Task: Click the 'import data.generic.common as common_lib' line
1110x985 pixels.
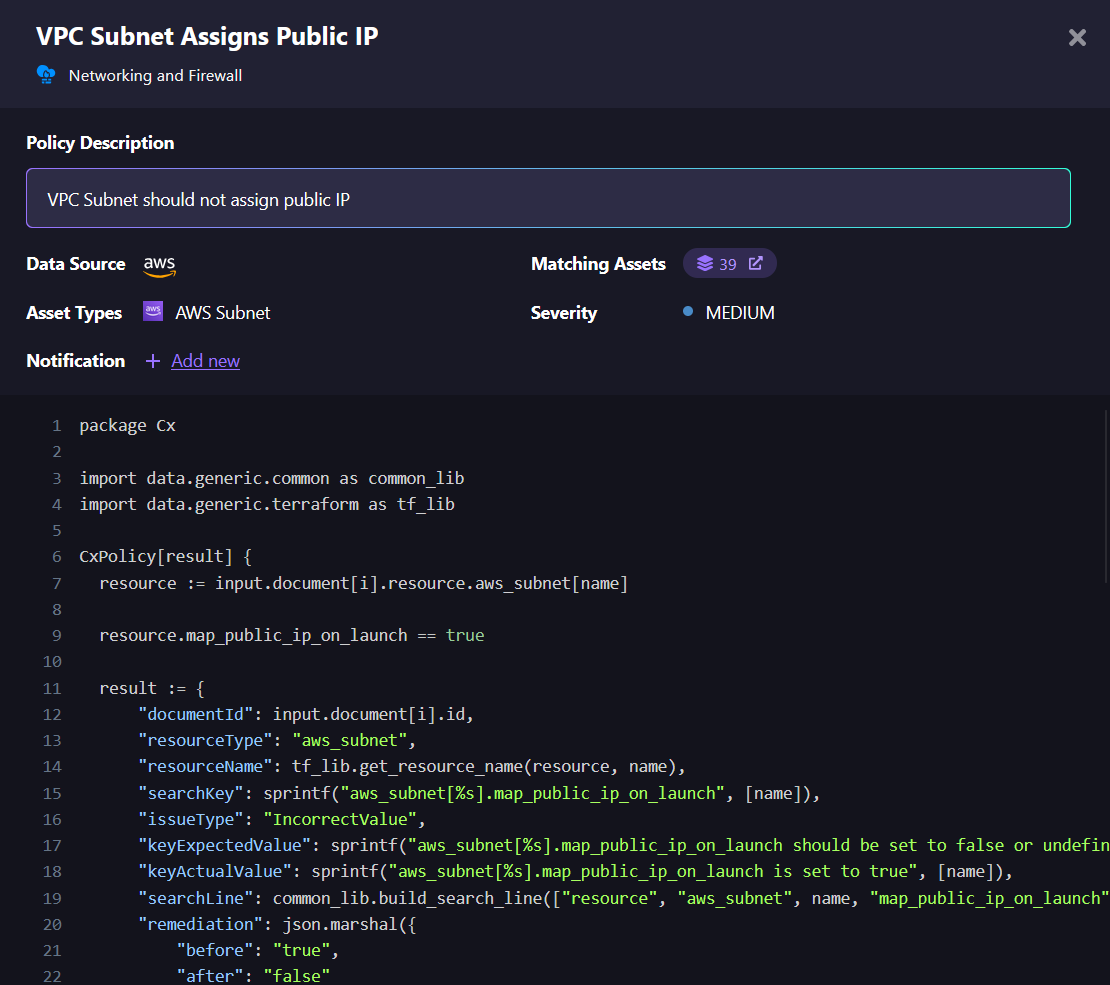Action: (272, 479)
